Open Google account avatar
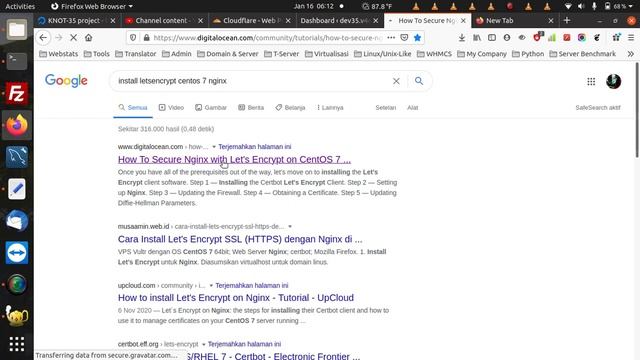This screenshot has width=640, height=360. (613, 81)
